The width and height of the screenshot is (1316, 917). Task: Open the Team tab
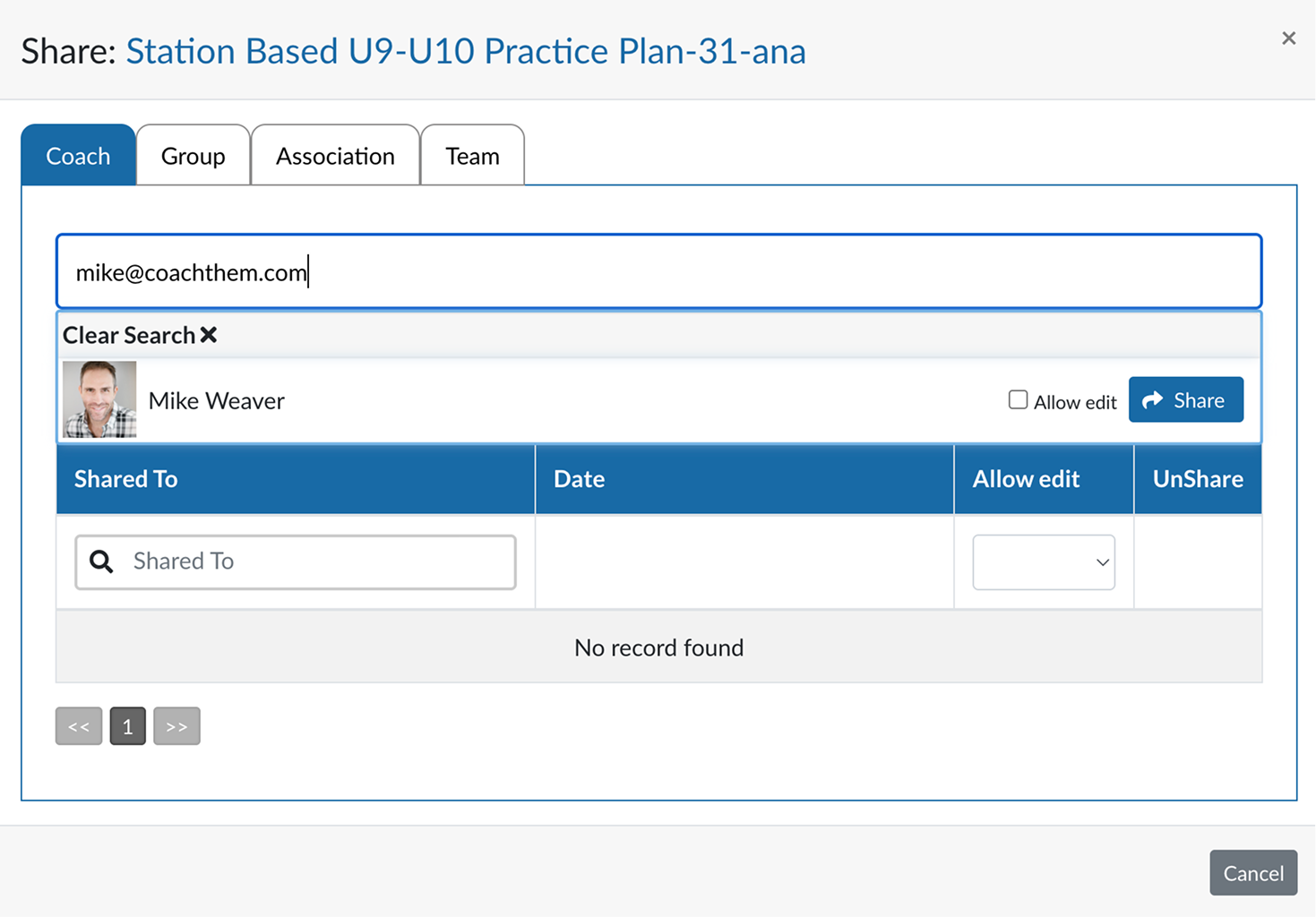(472, 156)
